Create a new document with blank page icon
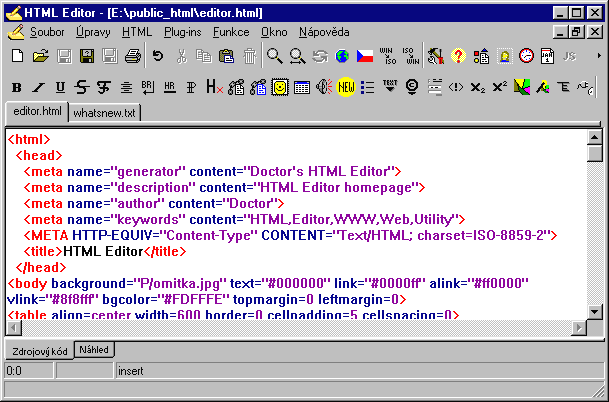The image size is (609, 402). pos(17,56)
